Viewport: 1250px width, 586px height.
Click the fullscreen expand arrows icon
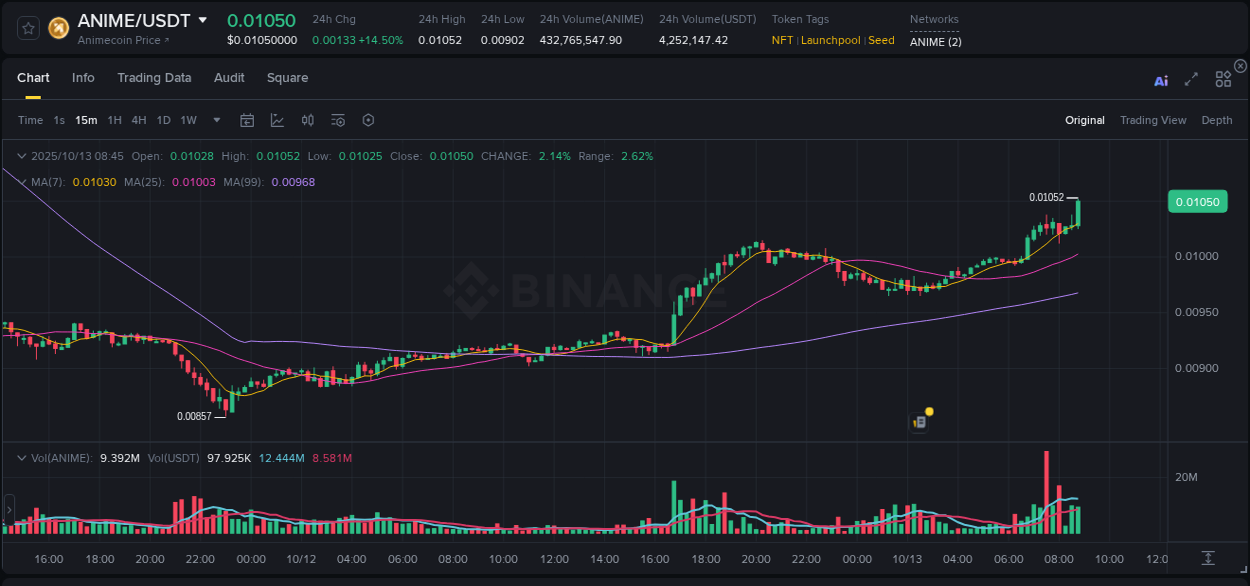[1191, 80]
